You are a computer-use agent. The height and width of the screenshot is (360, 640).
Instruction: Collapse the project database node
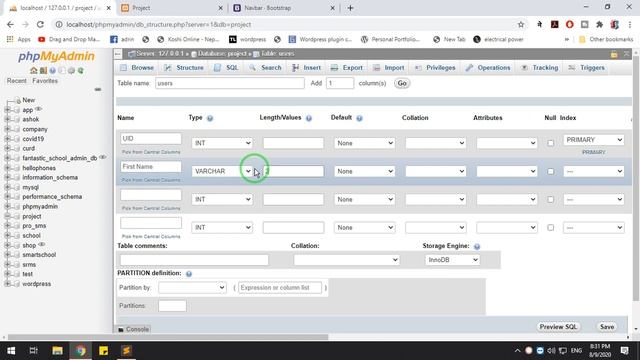tap(7, 216)
